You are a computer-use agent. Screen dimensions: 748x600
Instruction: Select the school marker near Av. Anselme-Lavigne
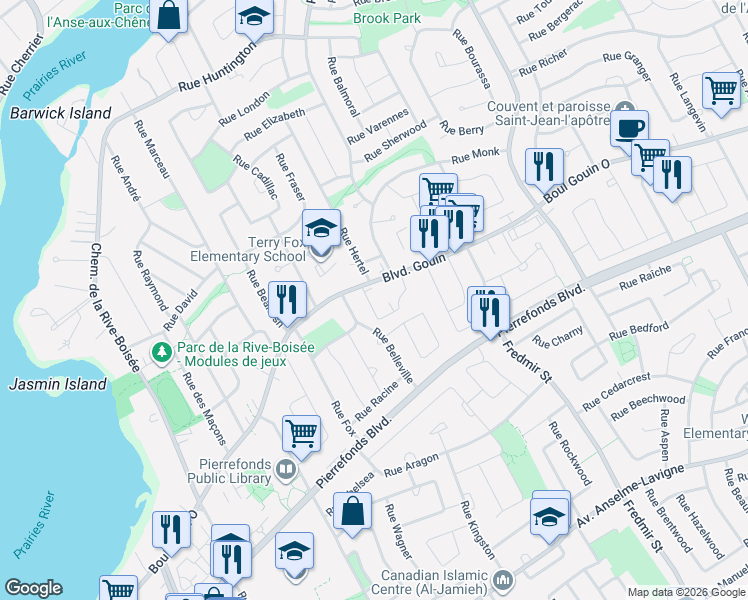point(550,519)
